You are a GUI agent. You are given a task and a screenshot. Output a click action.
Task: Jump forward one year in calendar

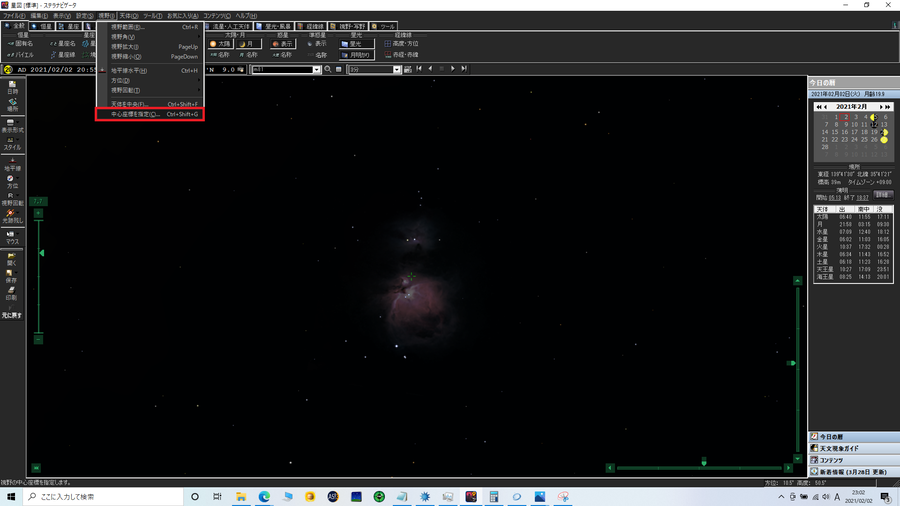888,107
